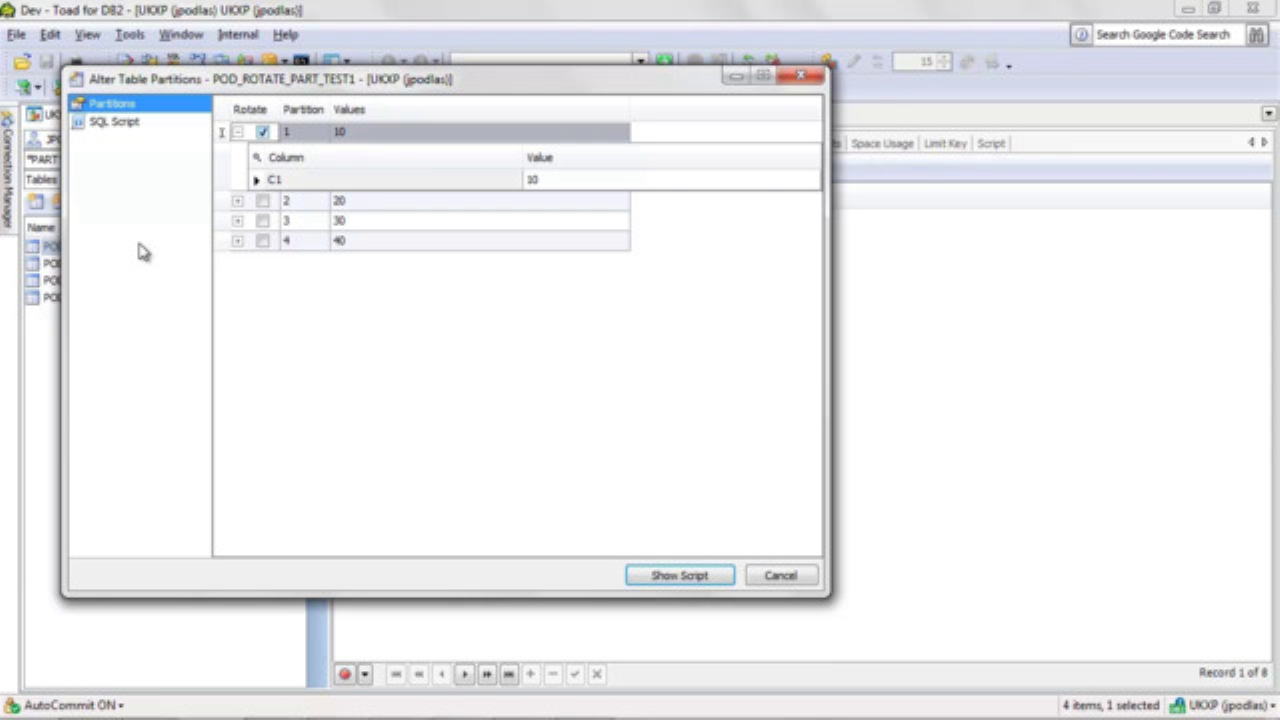1280x720 pixels.
Task: Enable Rotate for partition 2
Action: coord(262,201)
